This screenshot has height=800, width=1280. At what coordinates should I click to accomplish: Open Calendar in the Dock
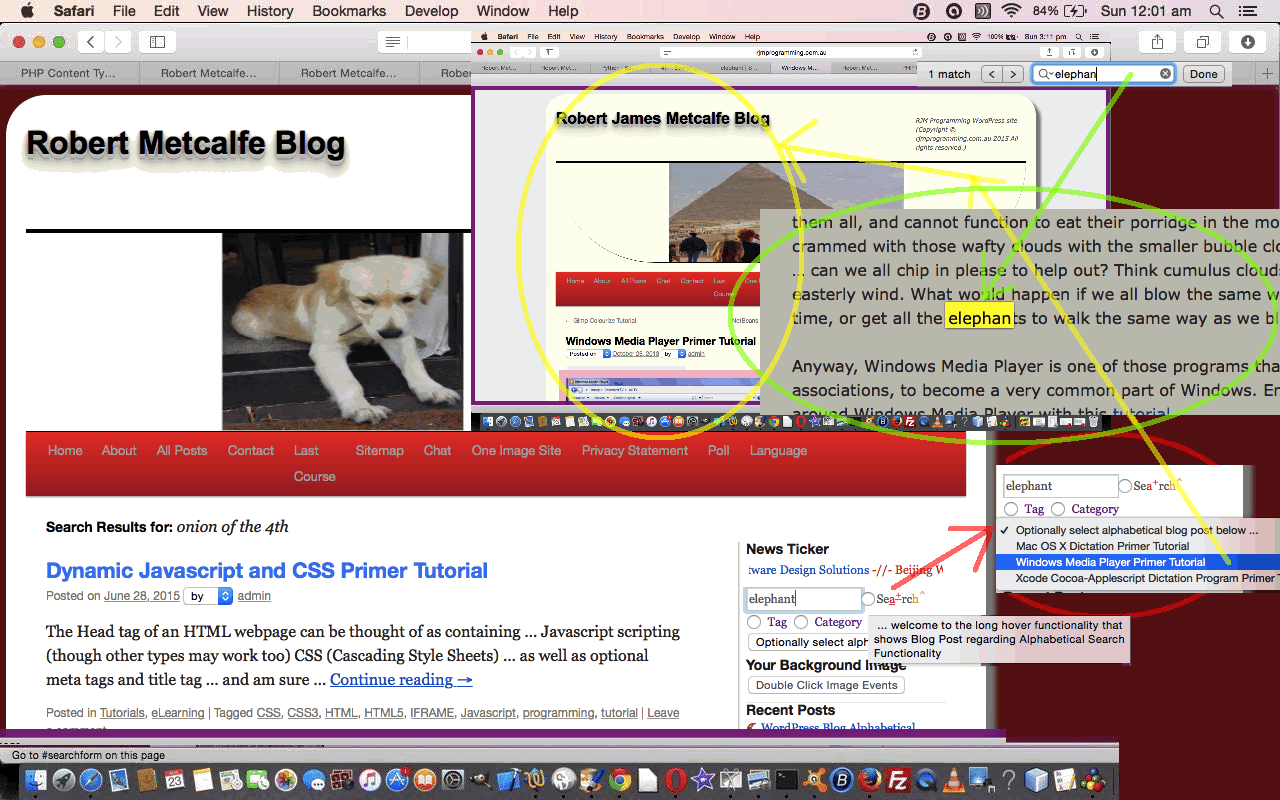pos(174,780)
